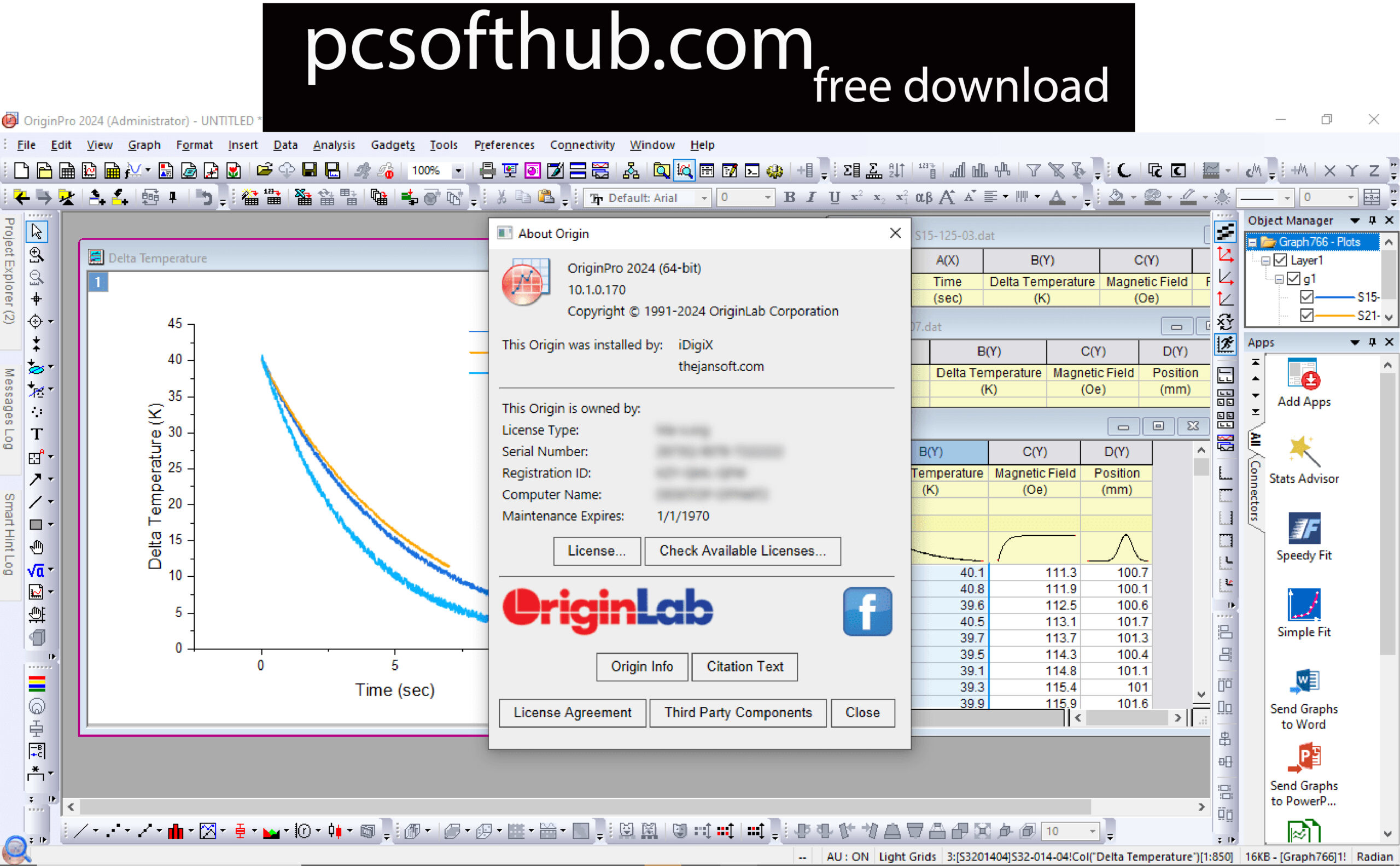The image size is (1400, 866).
Task: Click the Citation Text button
Action: click(x=744, y=665)
